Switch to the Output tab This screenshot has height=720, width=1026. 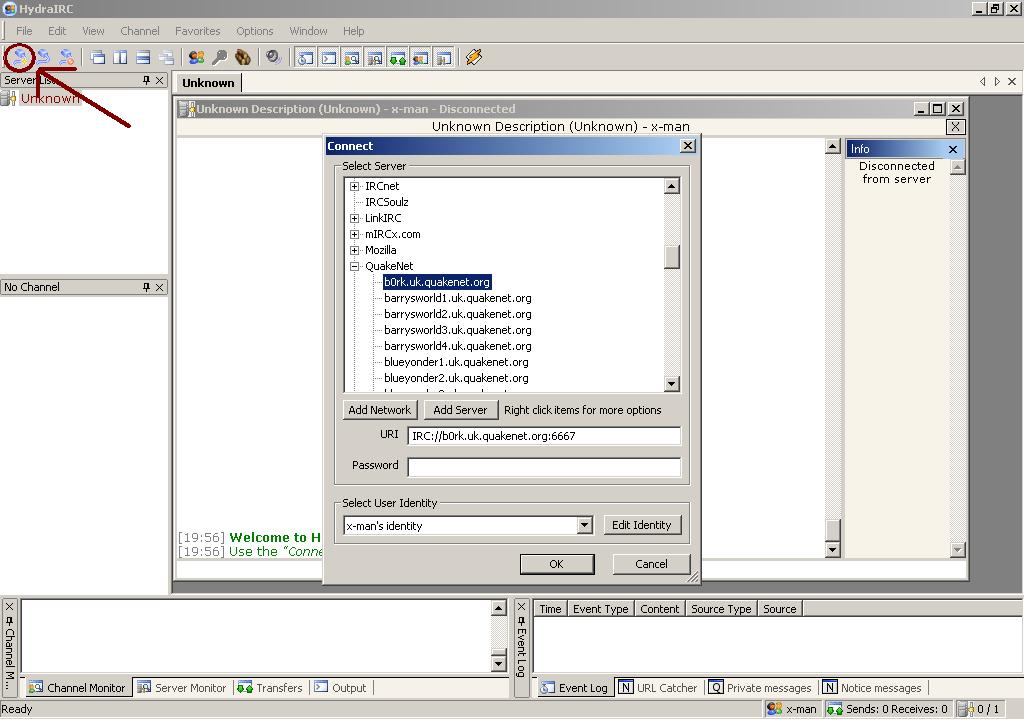340,688
